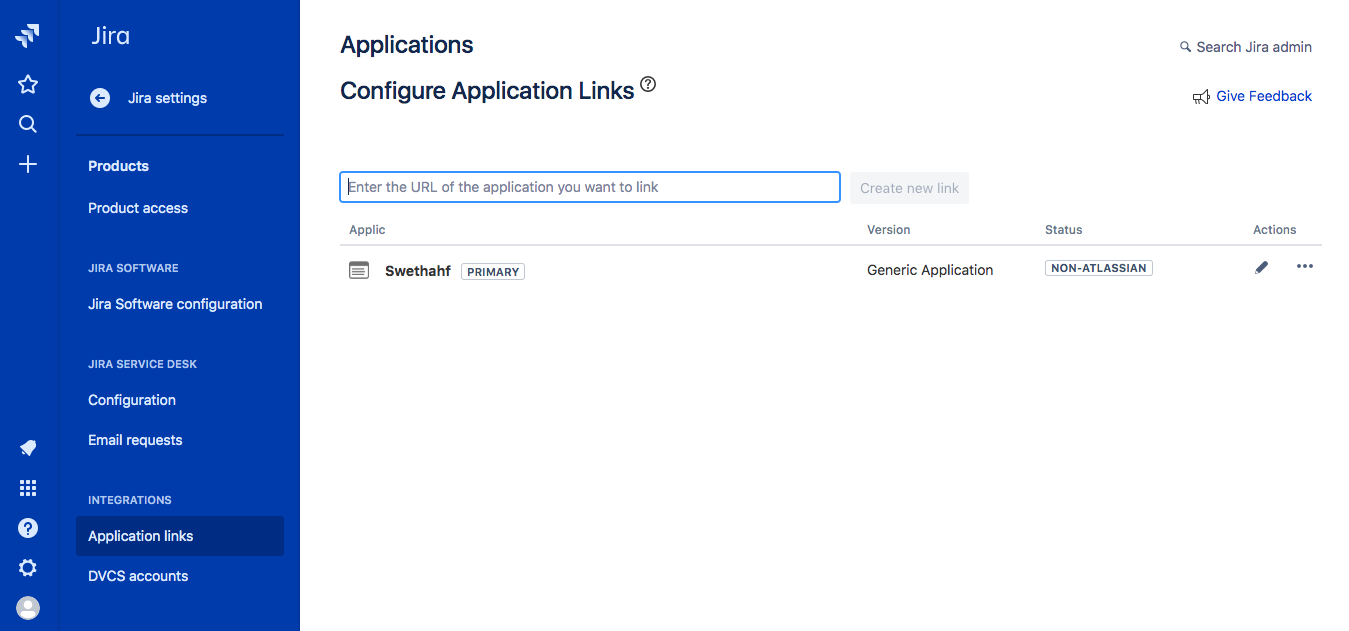This screenshot has width=1349, height=631.
Task: Click the Generic Application version text
Action: coord(930,270)
